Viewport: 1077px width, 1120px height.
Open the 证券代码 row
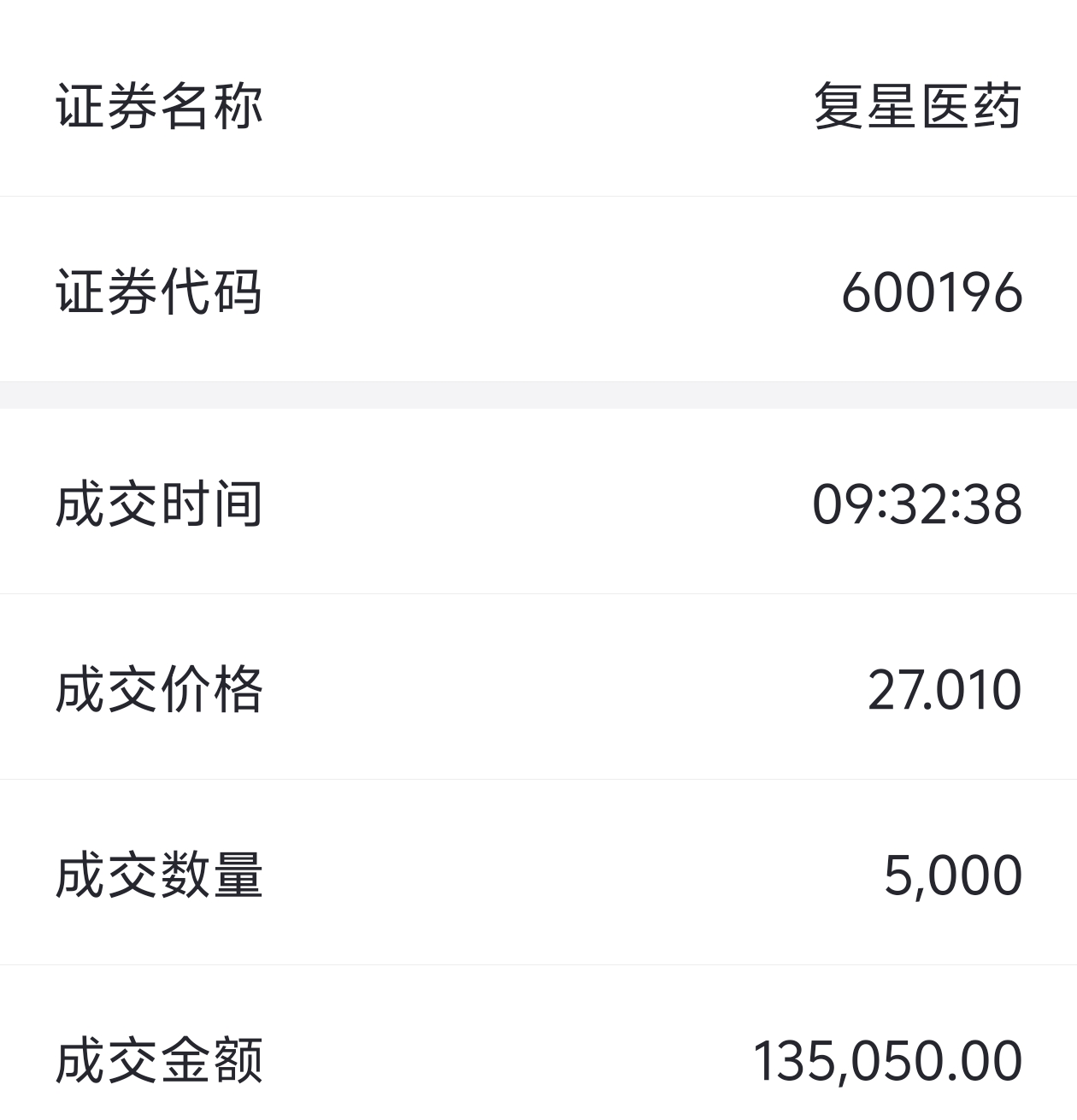click(x=538, y=290)
